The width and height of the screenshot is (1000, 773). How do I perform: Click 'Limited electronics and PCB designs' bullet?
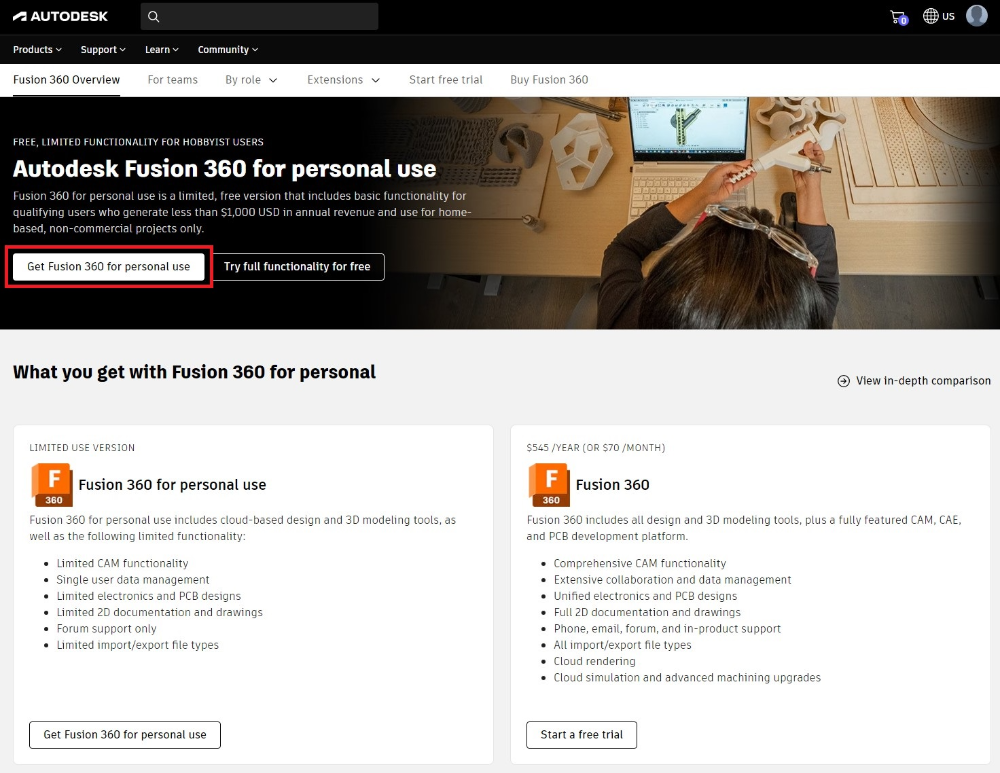coord(149,596)
